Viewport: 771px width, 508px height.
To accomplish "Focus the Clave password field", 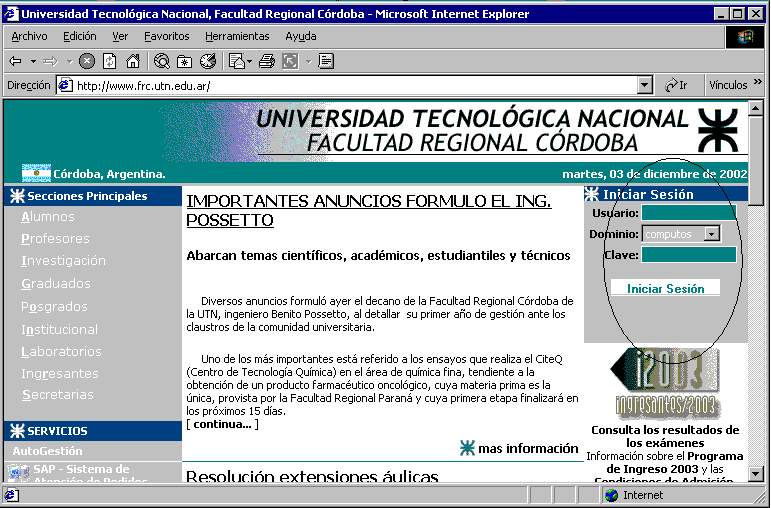I will coord(689,255).
